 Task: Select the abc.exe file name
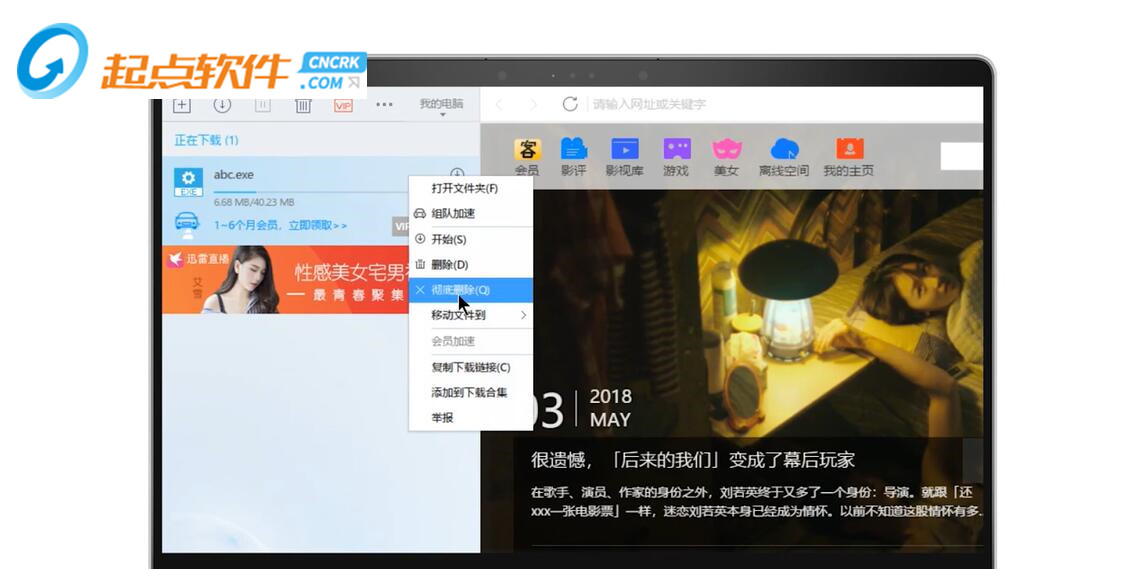[234, 175]
